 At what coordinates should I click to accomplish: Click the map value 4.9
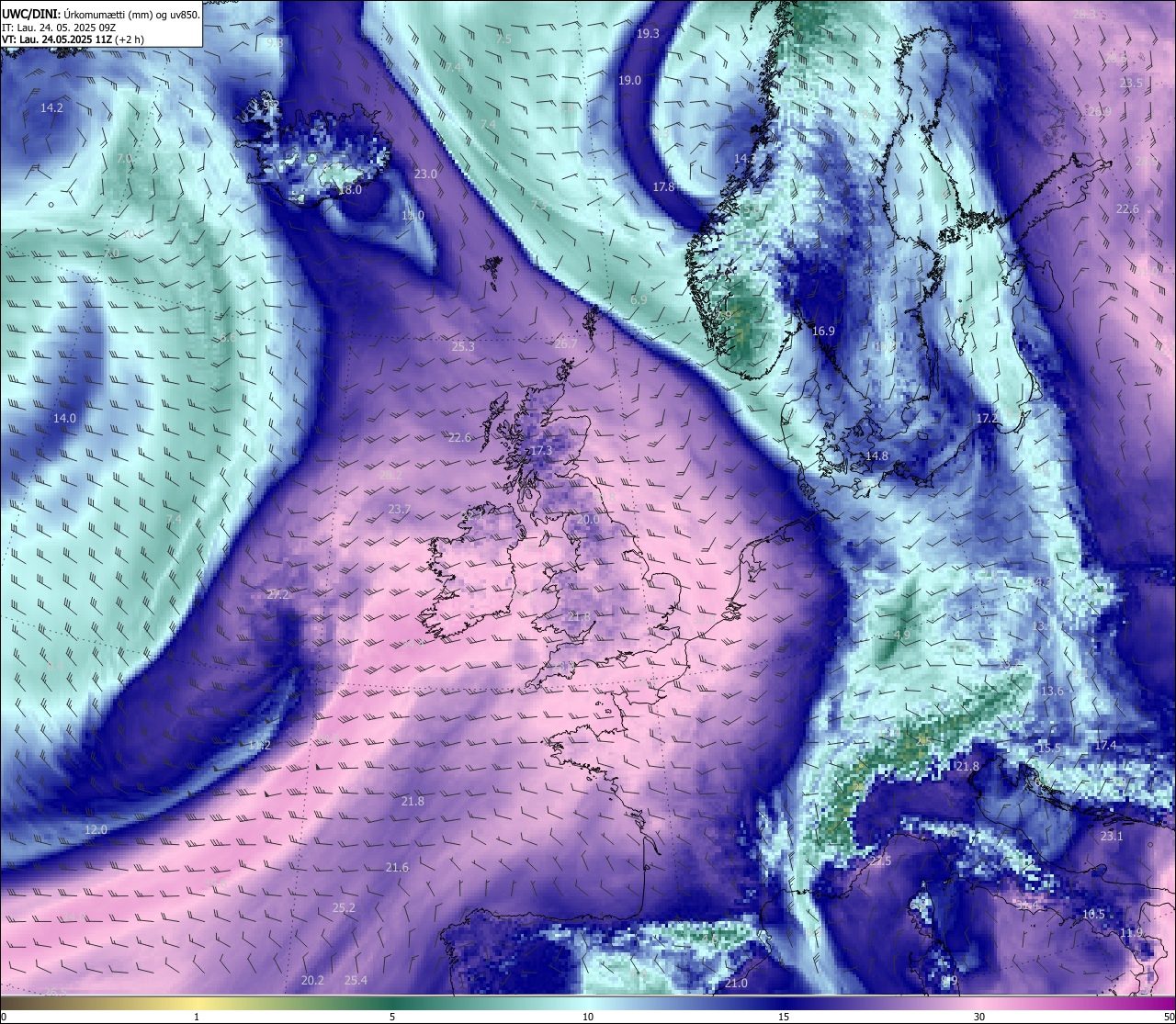[902, 635]
